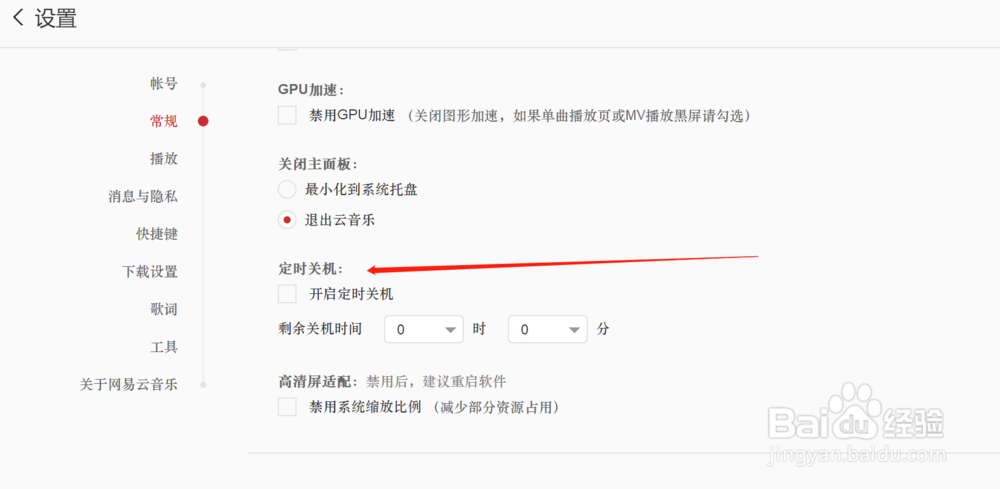Check the 开启定时关机 checkbox
The image size is (1000, 489).
pyautogui.click(x=287, y=294)
